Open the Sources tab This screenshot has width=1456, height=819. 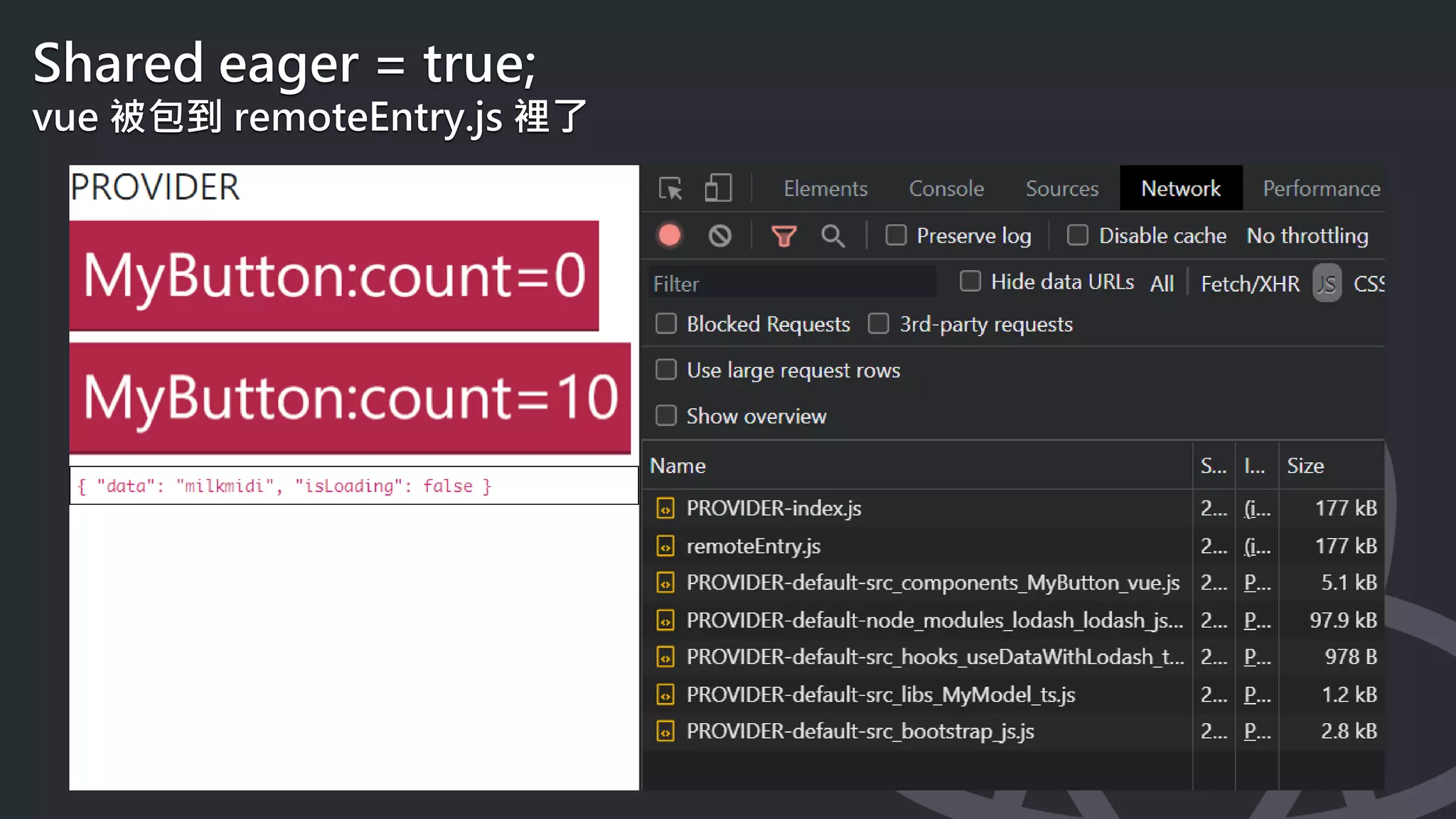[1062, 188]
